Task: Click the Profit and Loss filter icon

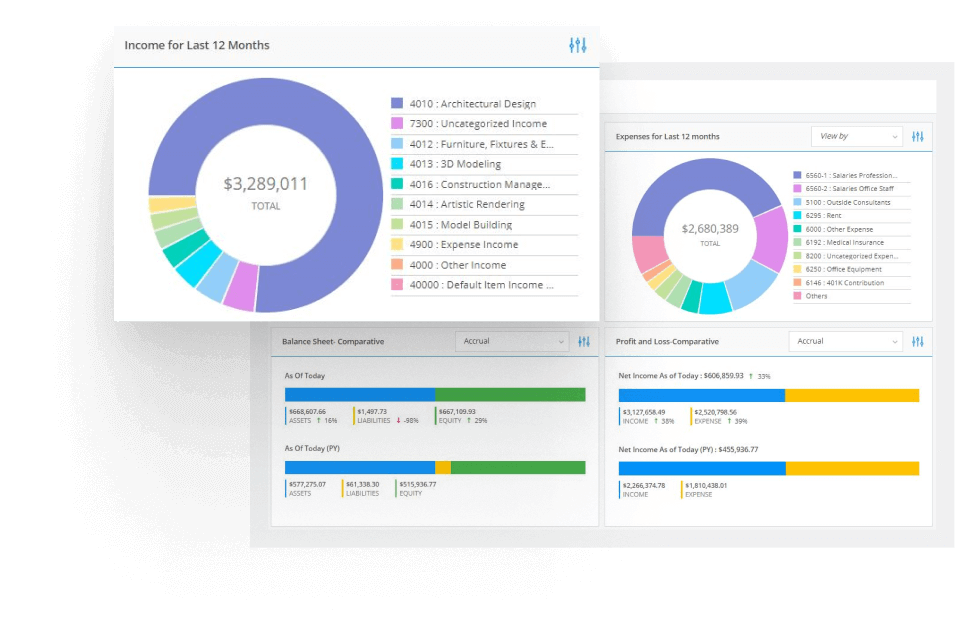Action: (918, 341)
